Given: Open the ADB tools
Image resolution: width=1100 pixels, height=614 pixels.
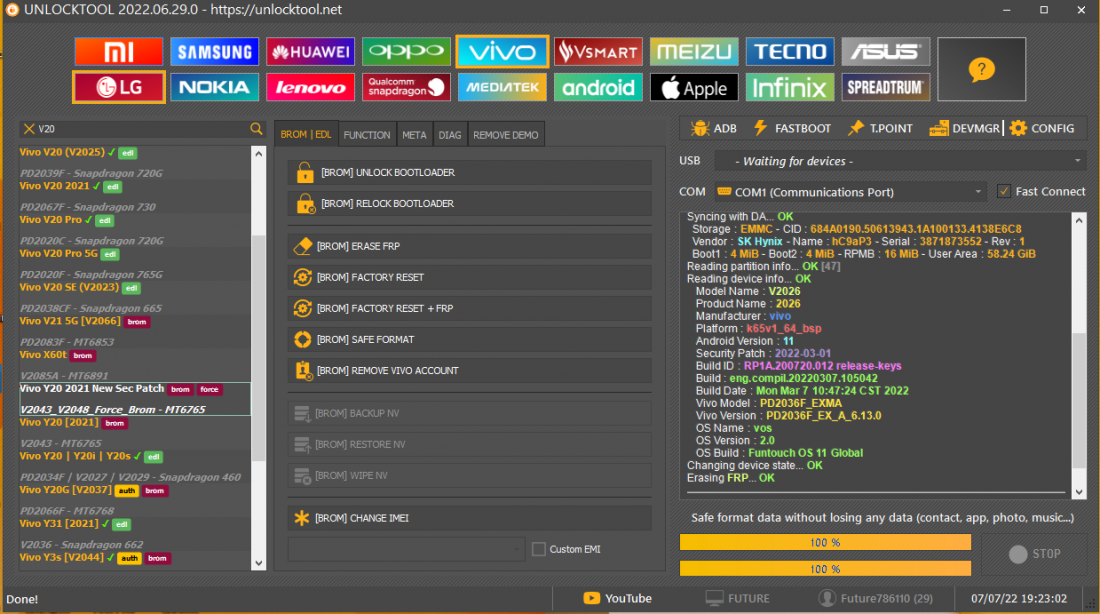Looking at the screenshot, I should [714, 128].
